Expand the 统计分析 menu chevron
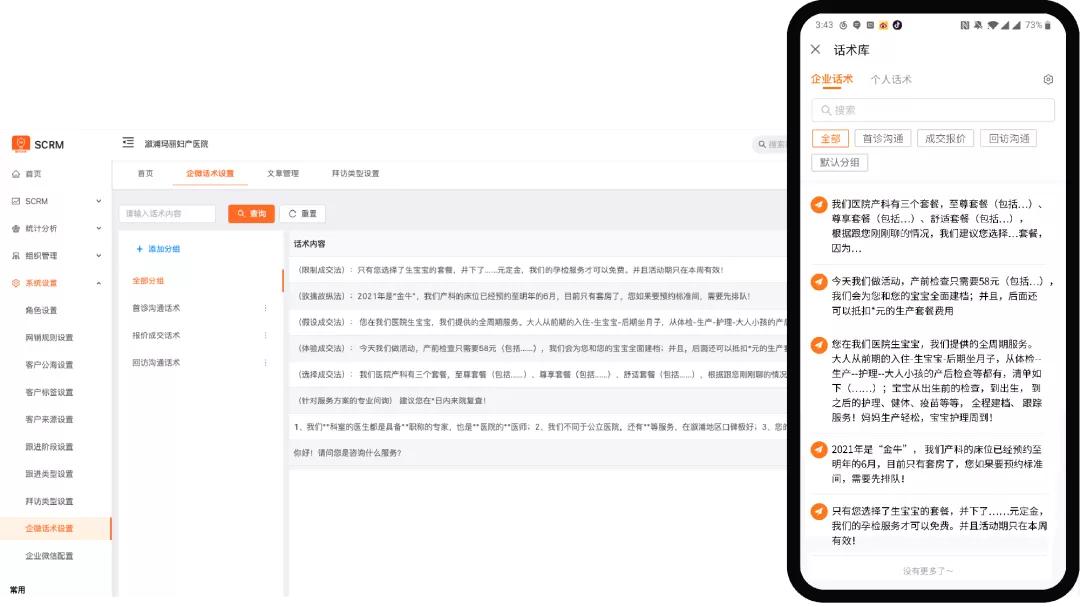The width and height of the screenshot is (1080, 607). (98, 229)
